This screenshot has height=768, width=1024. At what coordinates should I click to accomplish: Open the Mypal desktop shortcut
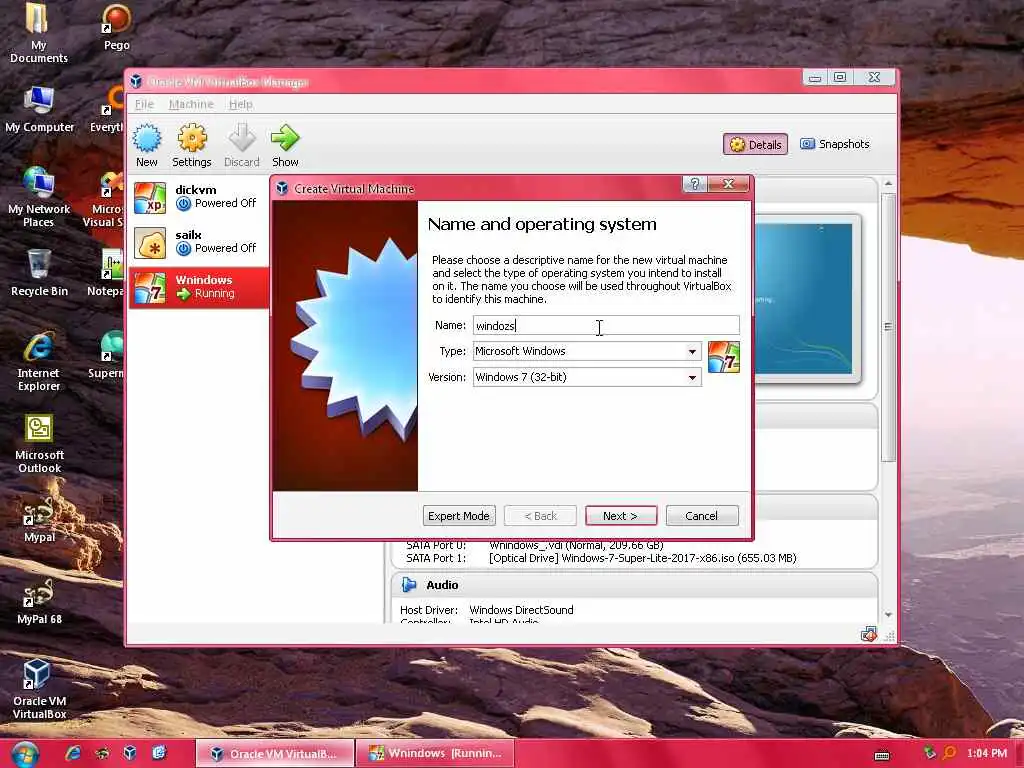(39, 520)
